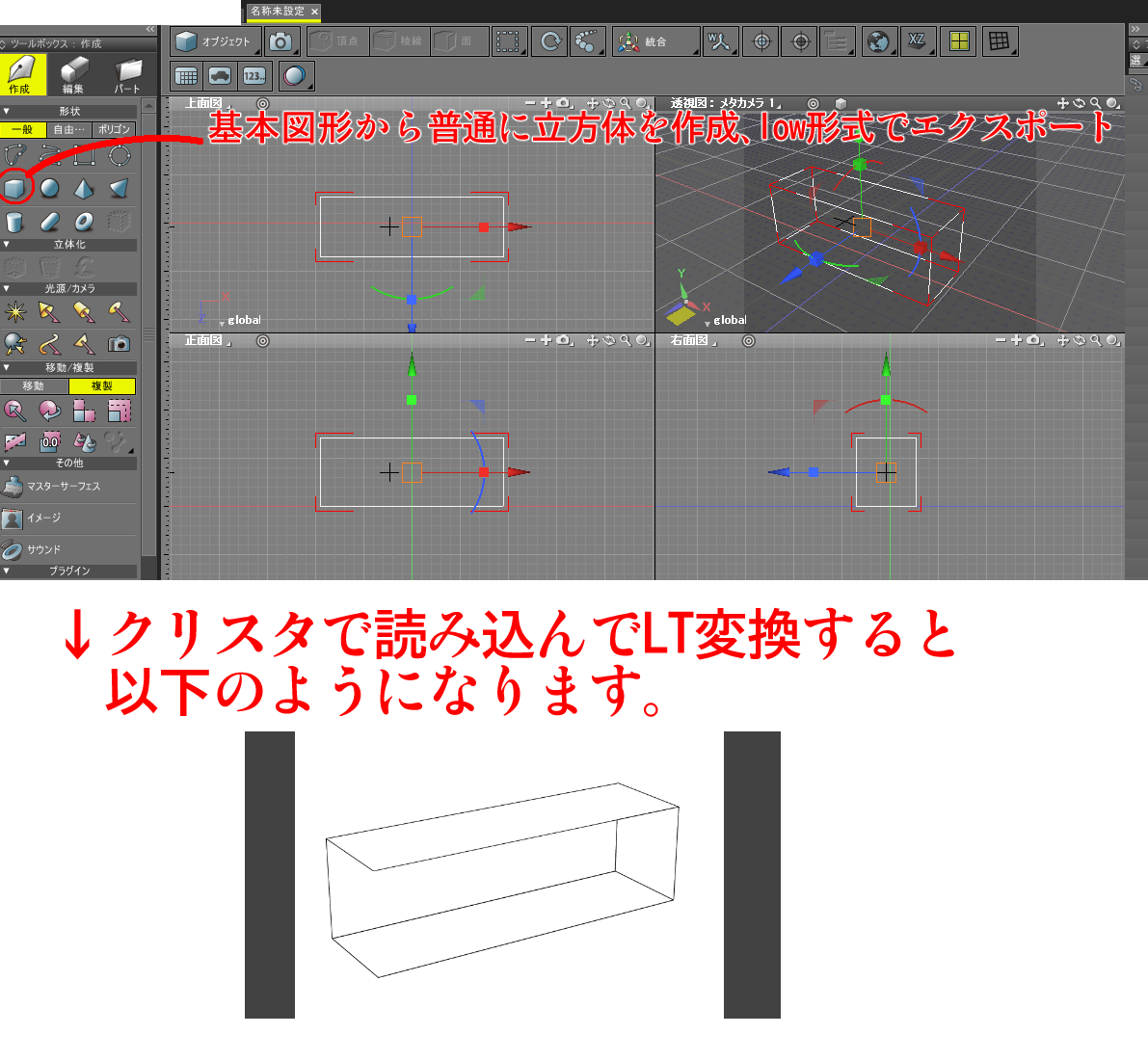
Task: Switch to the パート toolbox tab
Action: tap(126, 74)
